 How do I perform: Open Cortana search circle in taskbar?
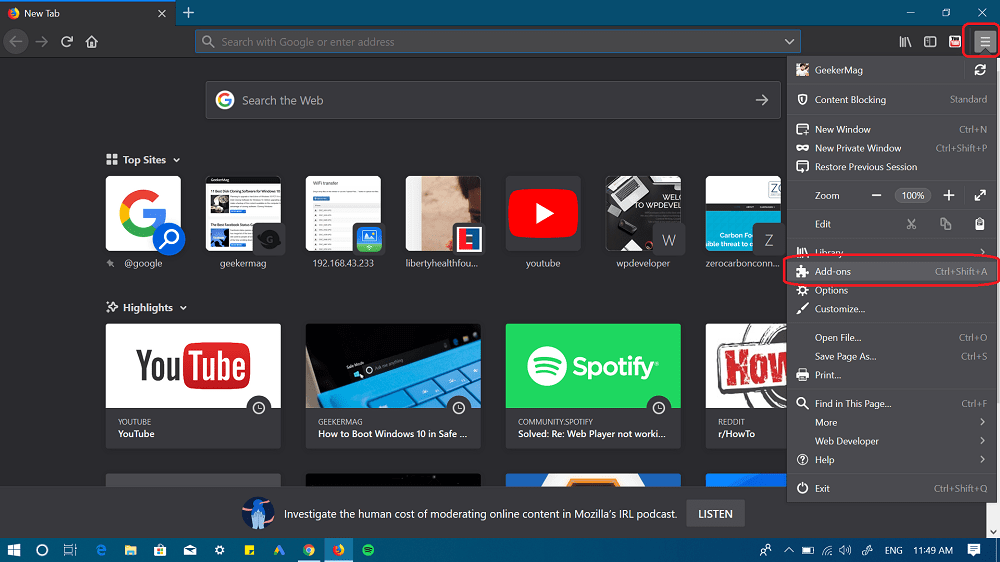click(42, 550)
